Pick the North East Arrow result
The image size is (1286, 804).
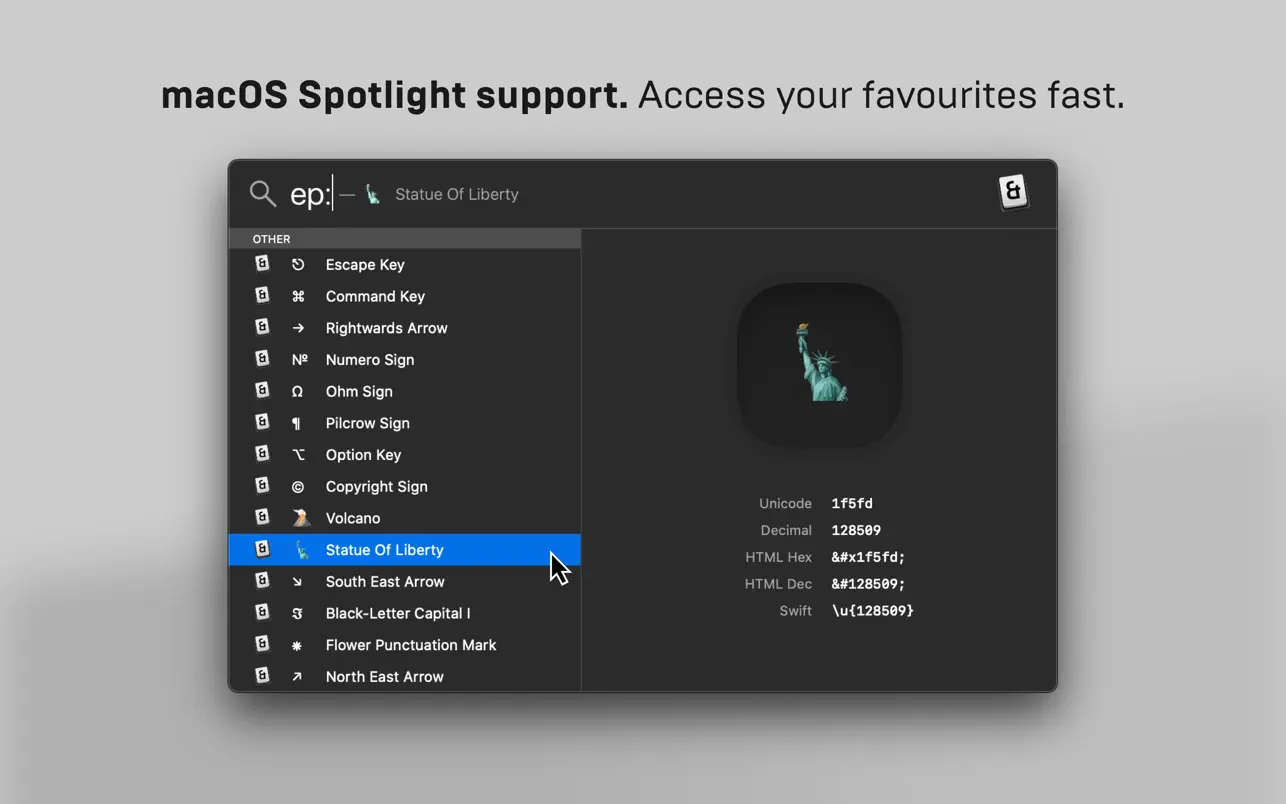click(384, 677)
